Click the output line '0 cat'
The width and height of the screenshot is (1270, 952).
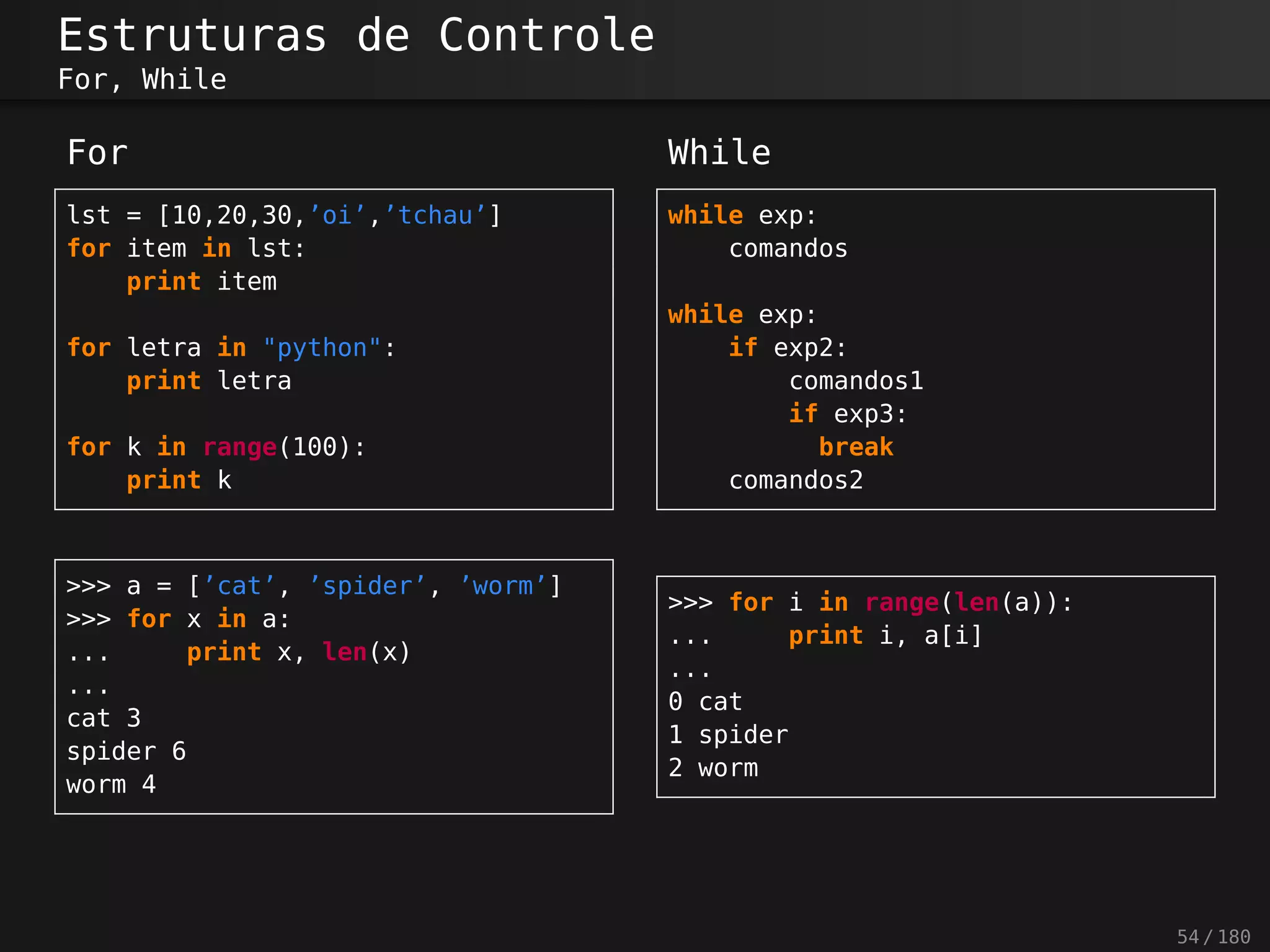705,702
